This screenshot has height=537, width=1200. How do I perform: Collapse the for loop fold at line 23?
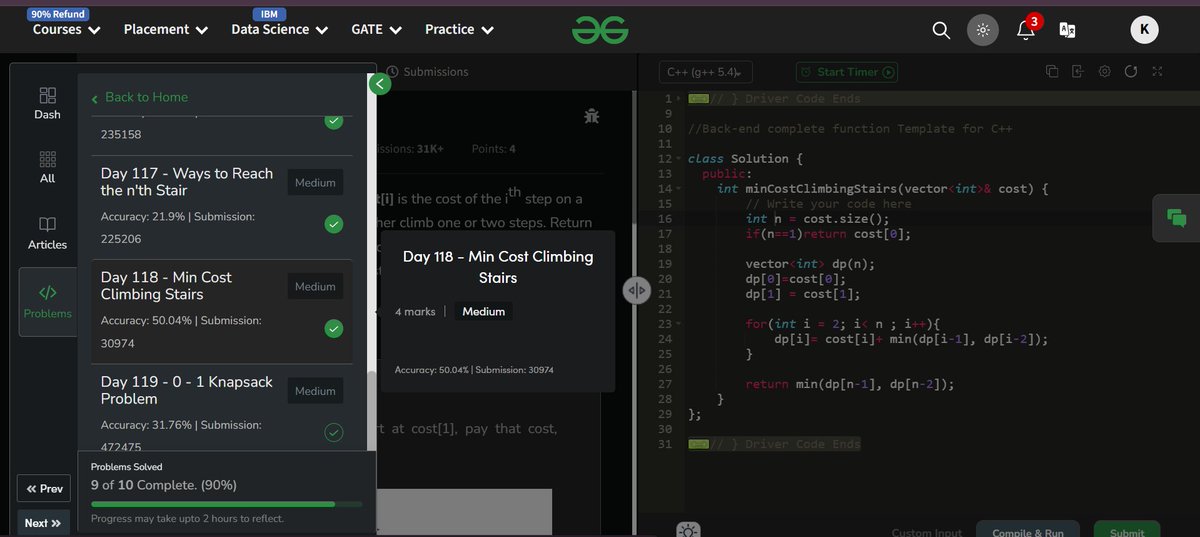pos(680,324)
